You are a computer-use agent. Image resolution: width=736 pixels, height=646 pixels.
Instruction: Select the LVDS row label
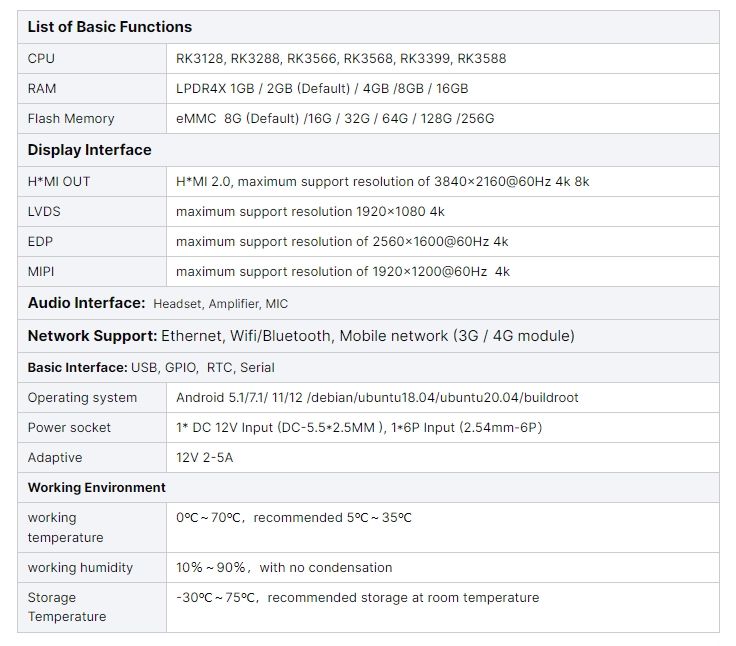click(x=44, y=212)
